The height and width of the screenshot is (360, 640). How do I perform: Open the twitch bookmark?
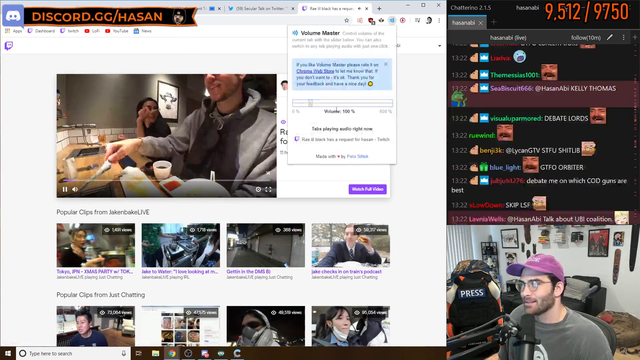(x=69, y=31)
